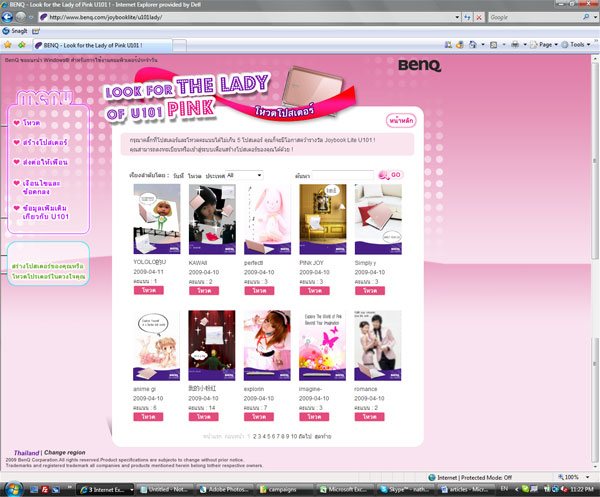
Task: Open the explorin cosplay poster thumbnail
Action: [267, 345]
